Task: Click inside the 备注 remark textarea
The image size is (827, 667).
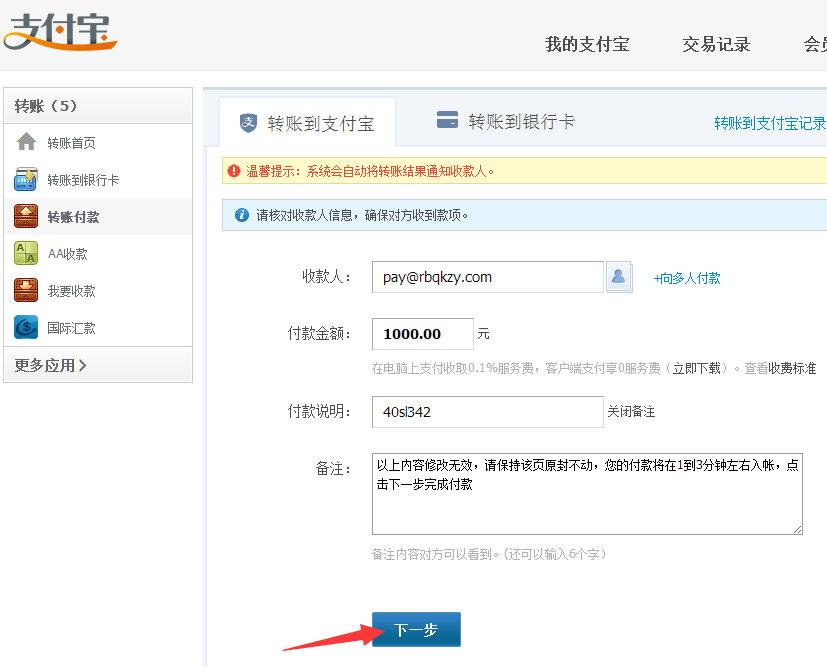Action: (587, 494)
